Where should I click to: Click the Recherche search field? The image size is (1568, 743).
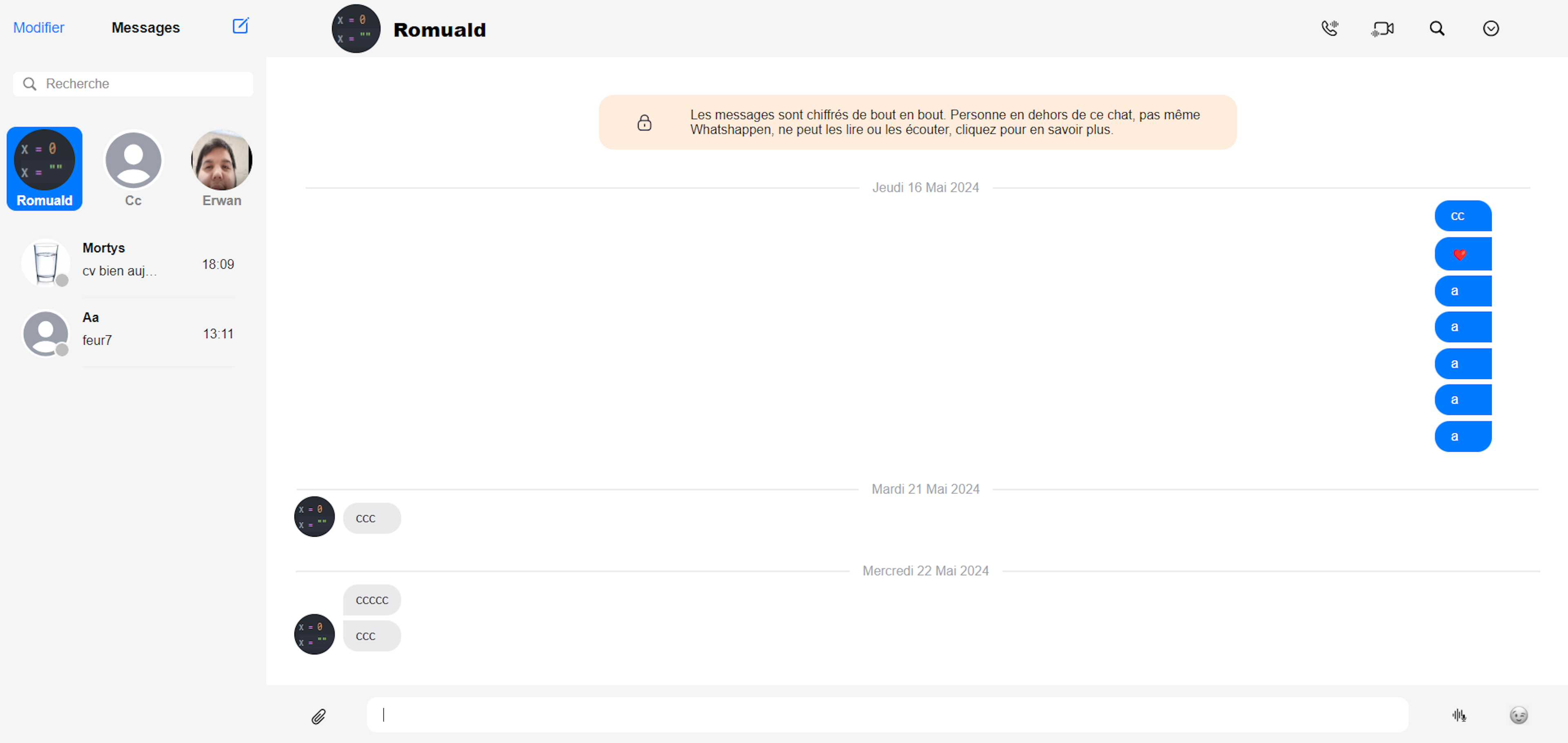[x=133, y=84]
